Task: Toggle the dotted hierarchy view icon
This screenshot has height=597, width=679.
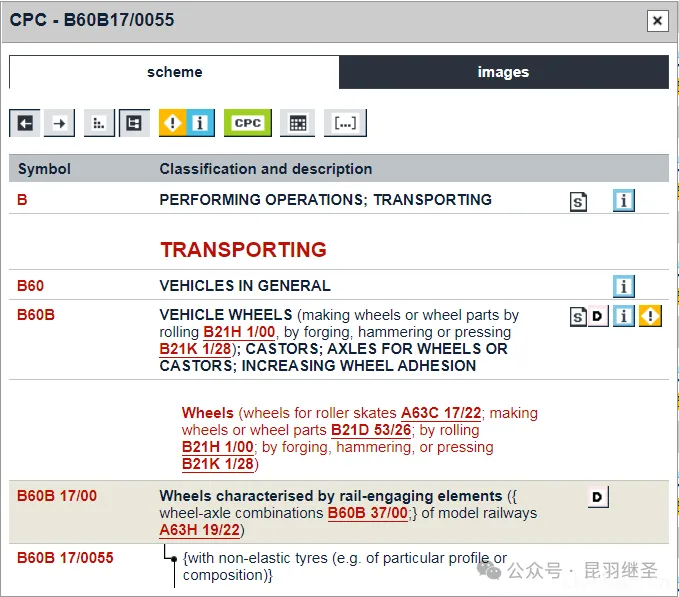Action: [99, 123]
